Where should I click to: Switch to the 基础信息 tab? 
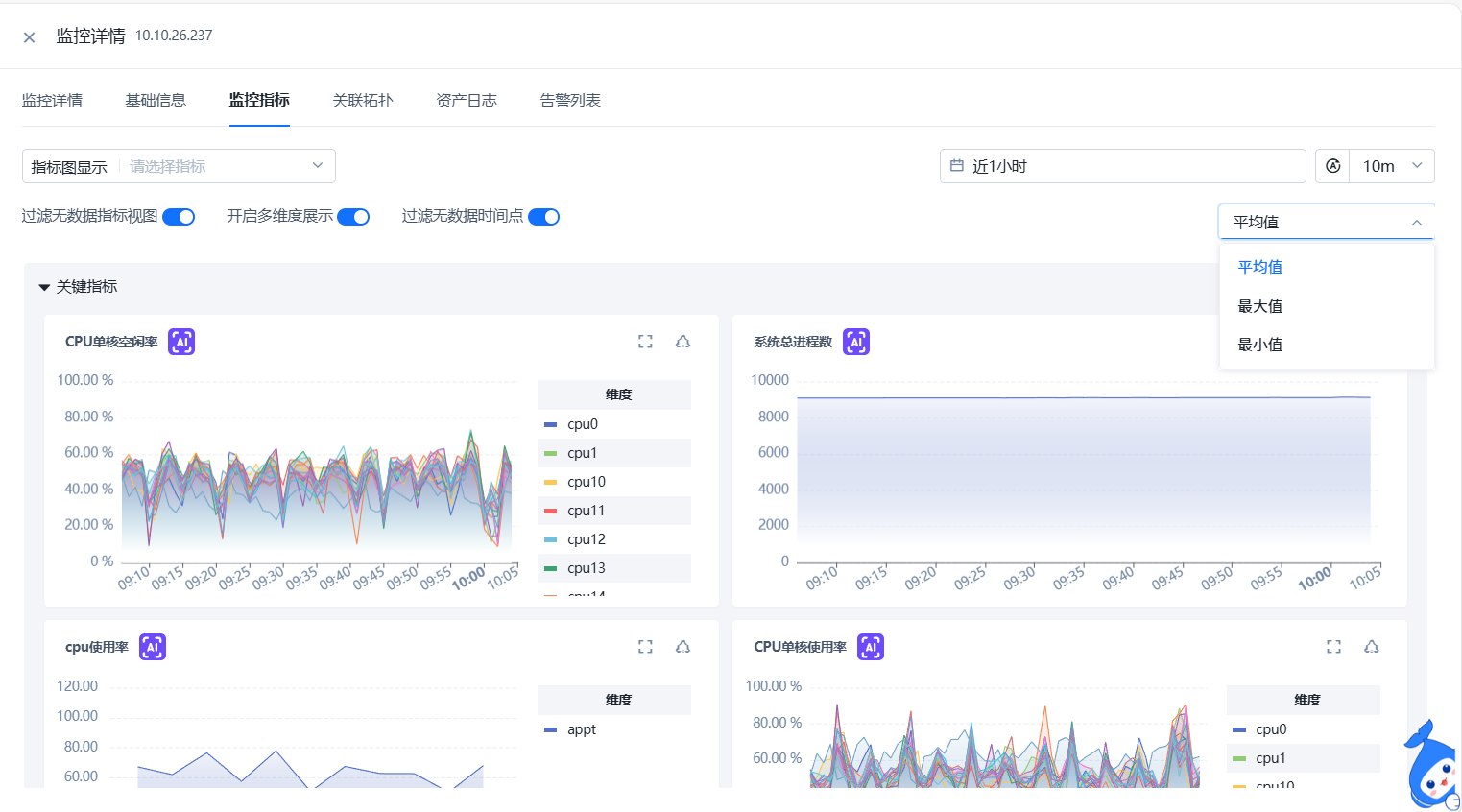point(156,101)
